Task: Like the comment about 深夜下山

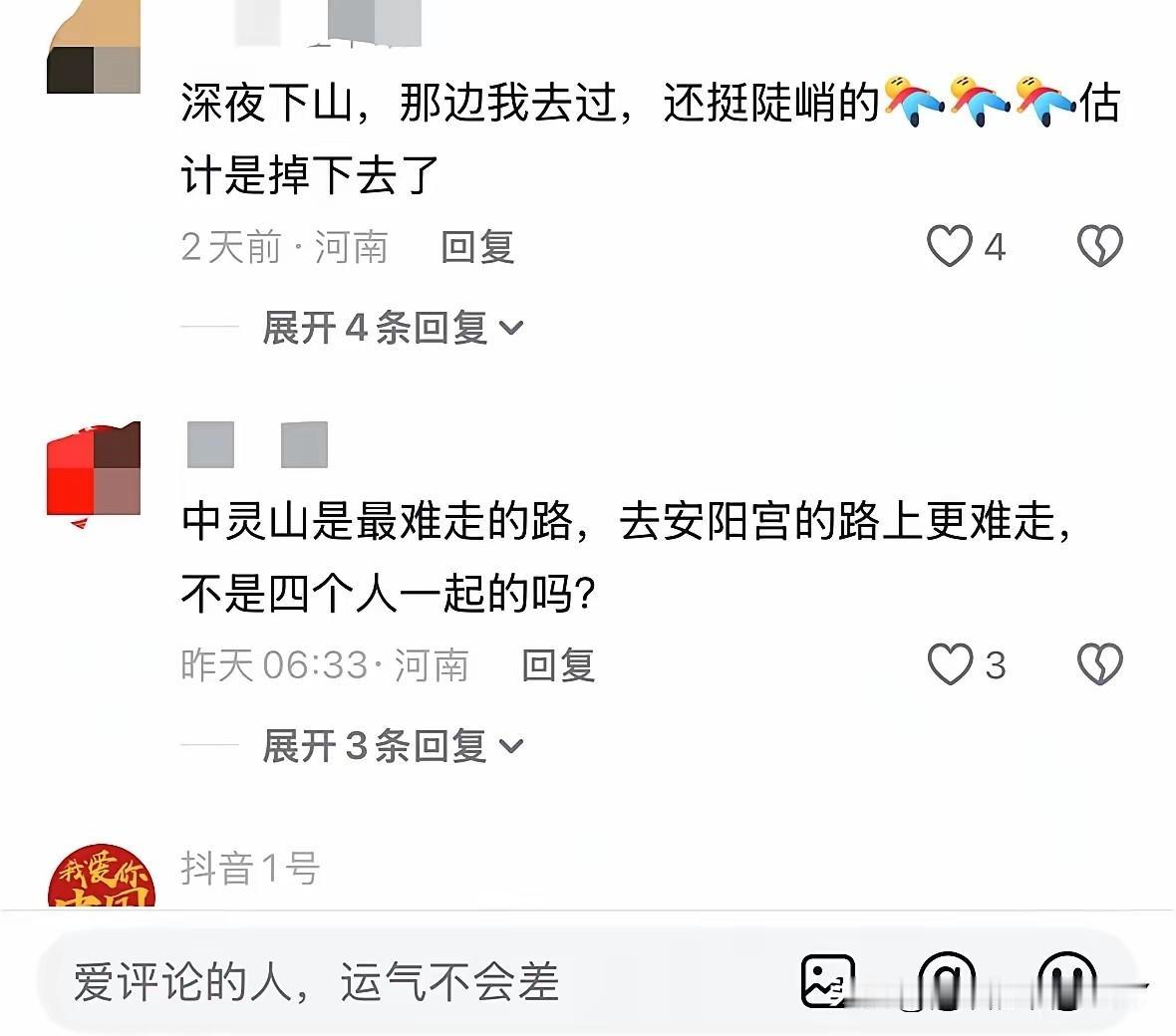Action: (949, 246)
